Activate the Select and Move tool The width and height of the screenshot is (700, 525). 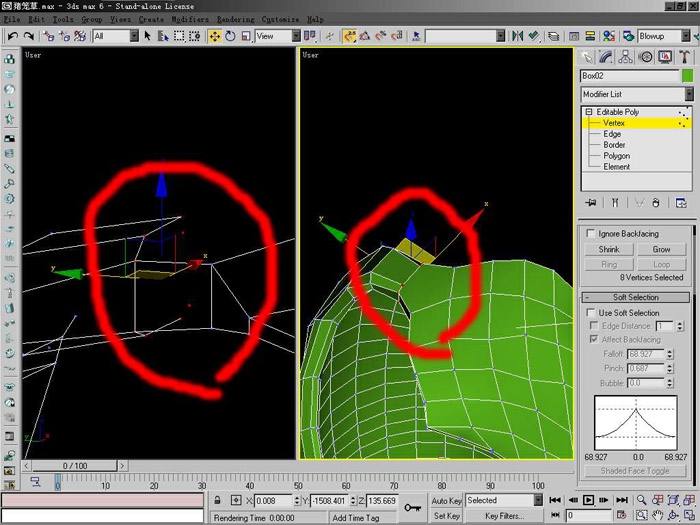coord(215,36)
